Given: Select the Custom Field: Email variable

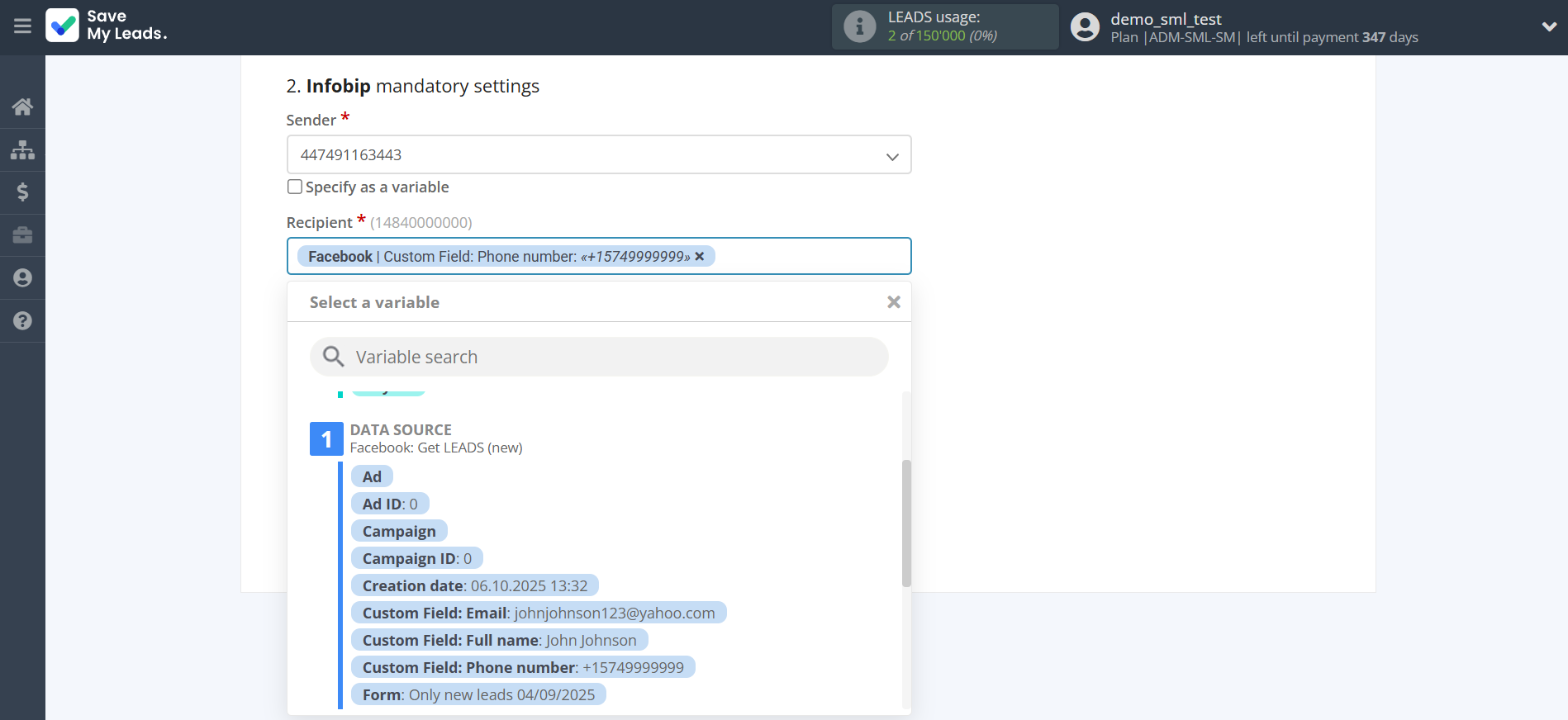Looking at the screenshot, I should (538, 613).
